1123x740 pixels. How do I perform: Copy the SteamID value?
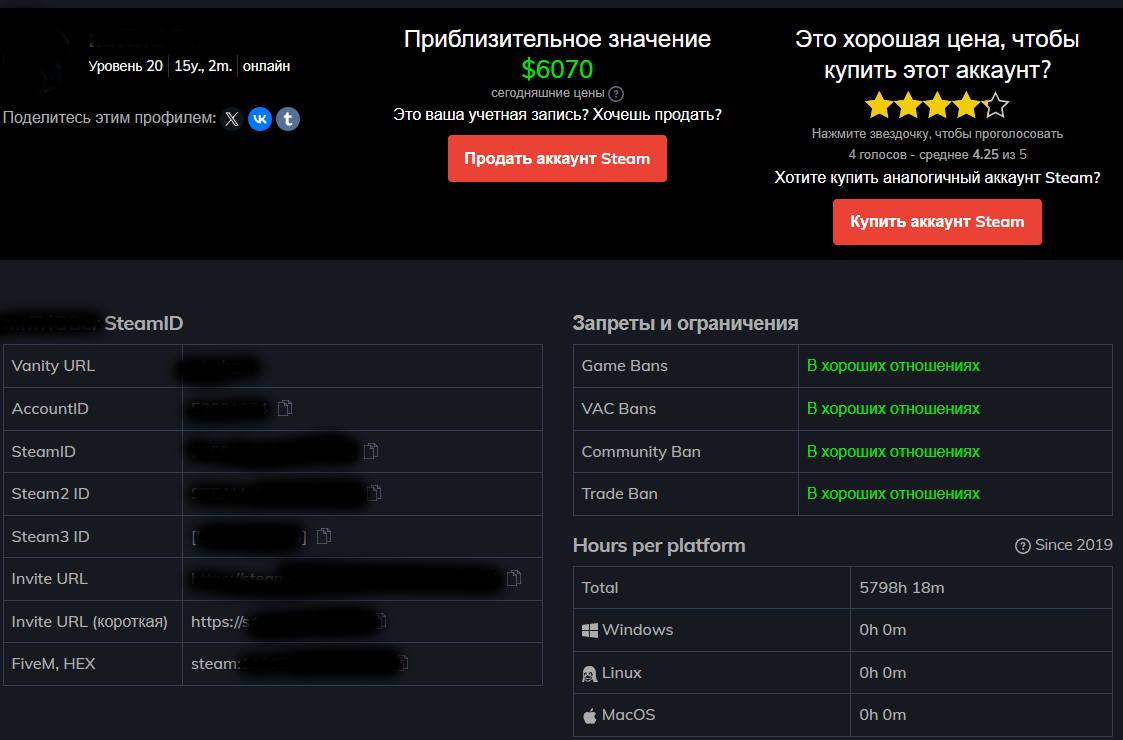[x=371, y=451]
